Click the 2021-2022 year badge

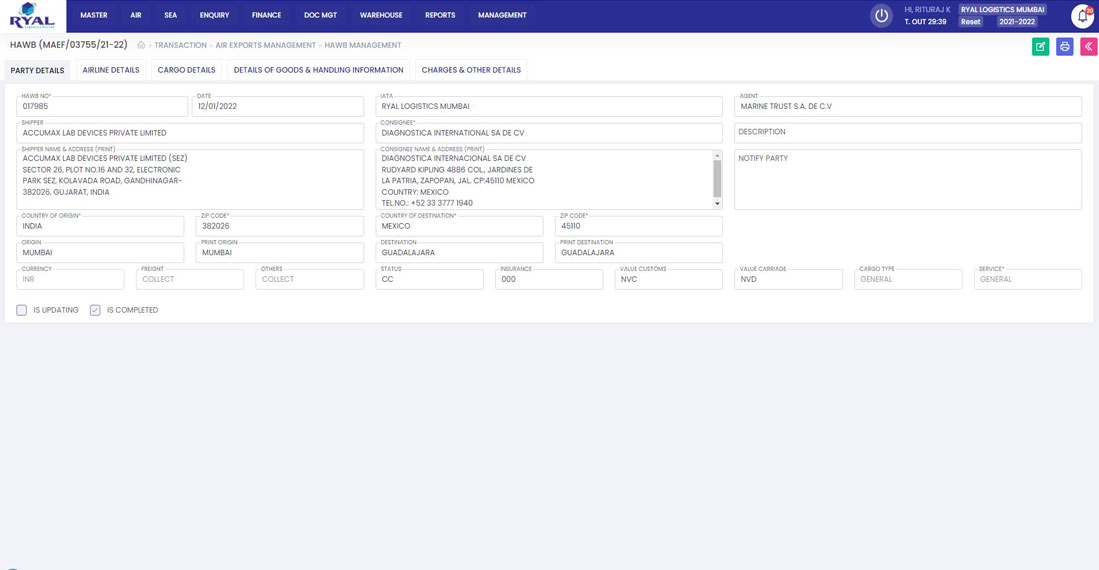point(1017,22)
